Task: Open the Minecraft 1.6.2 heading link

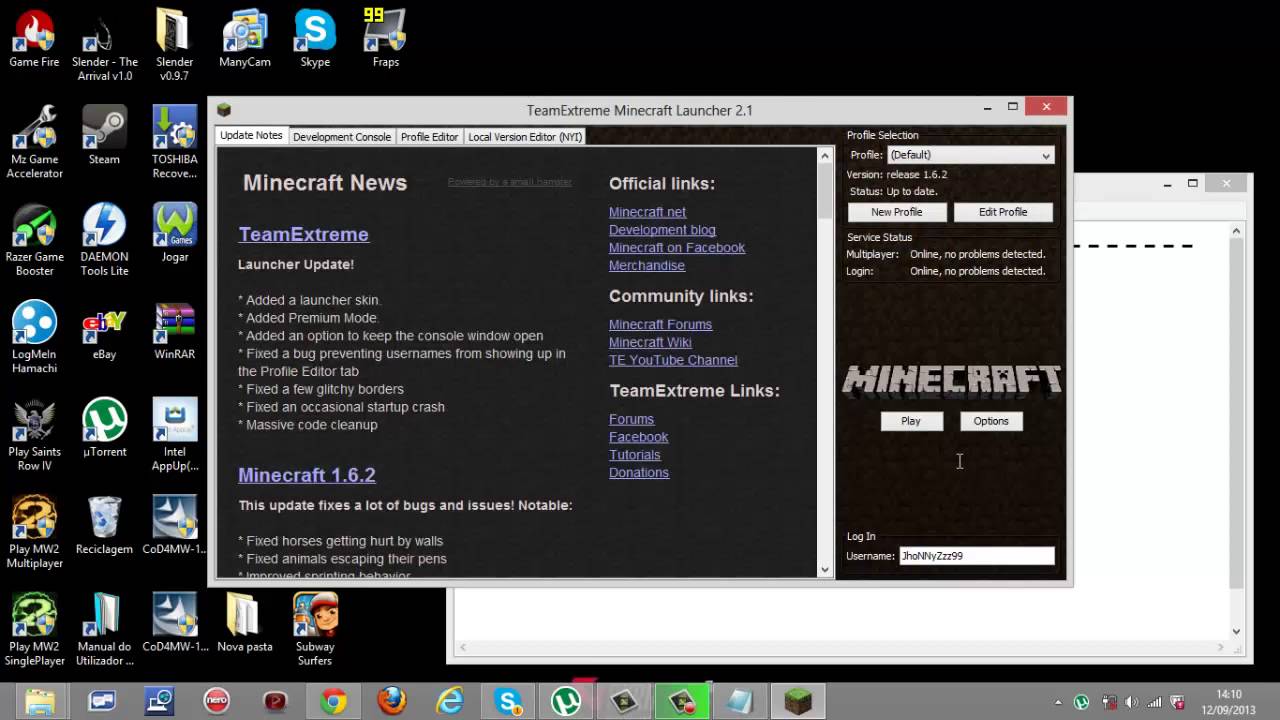Action: (x=306, y=475)
